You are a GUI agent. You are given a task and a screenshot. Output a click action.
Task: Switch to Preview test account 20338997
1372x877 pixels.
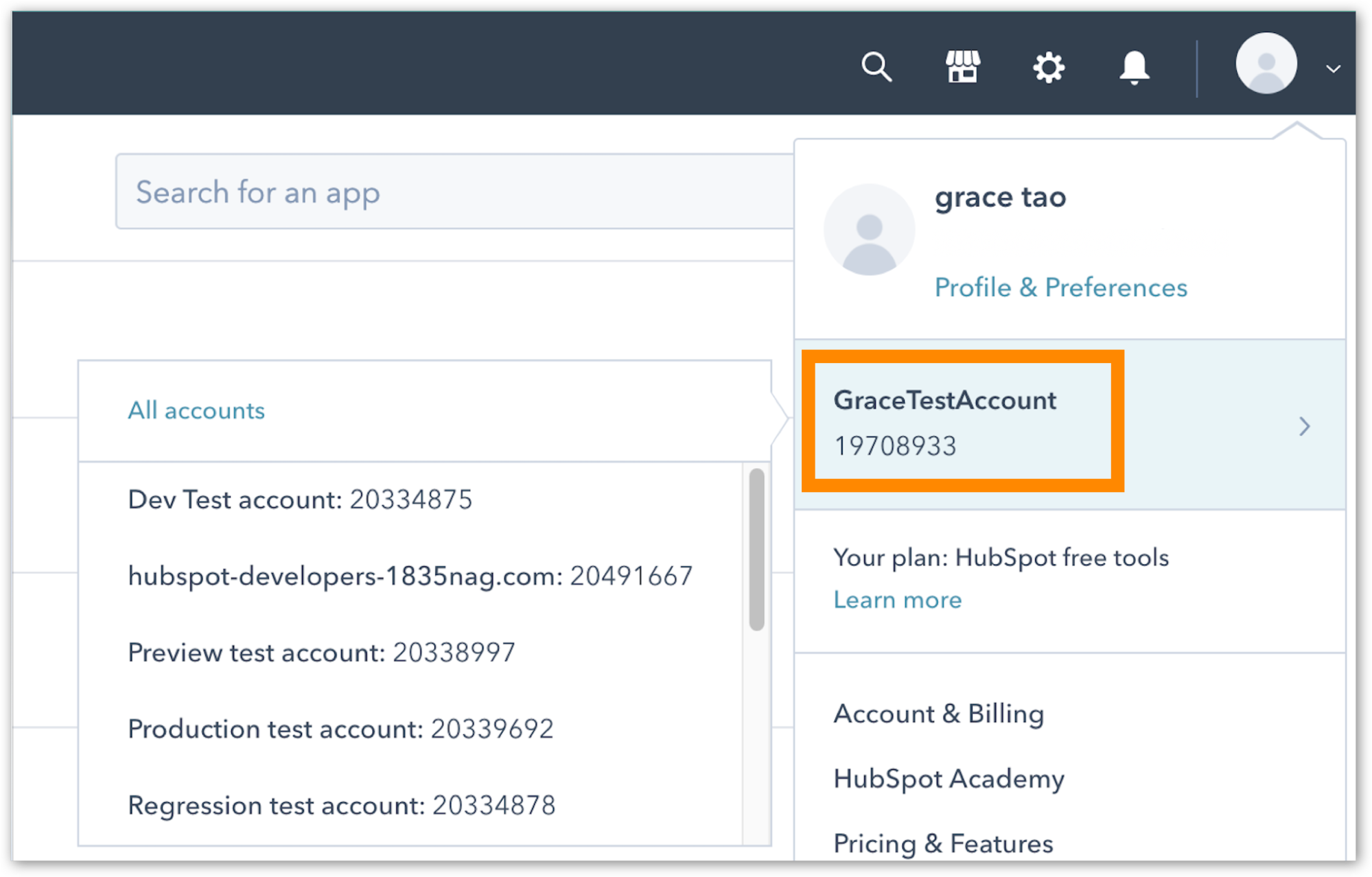pyautogui.click(x=321, y=653)
